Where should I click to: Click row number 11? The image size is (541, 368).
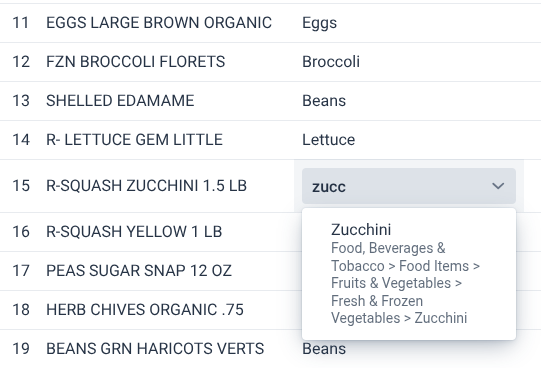click(x=21, y=23)
